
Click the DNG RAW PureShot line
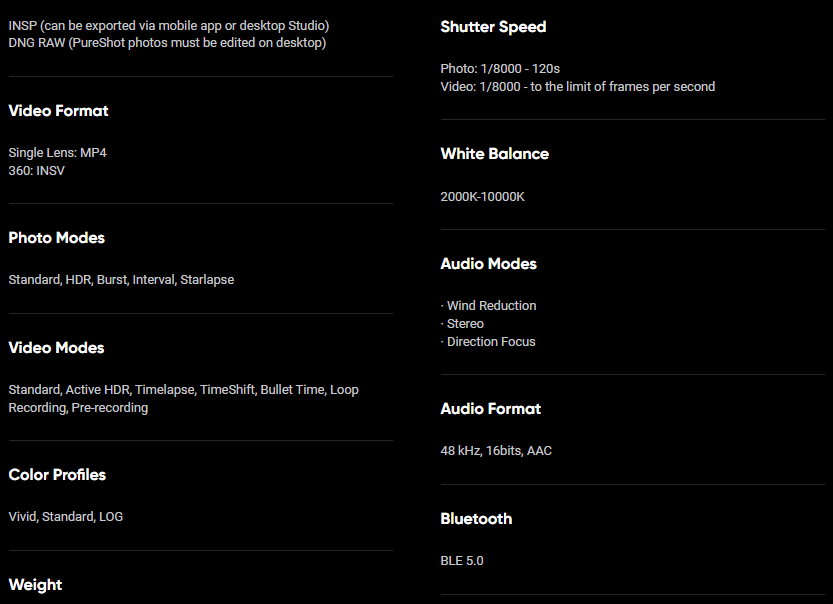167,42
